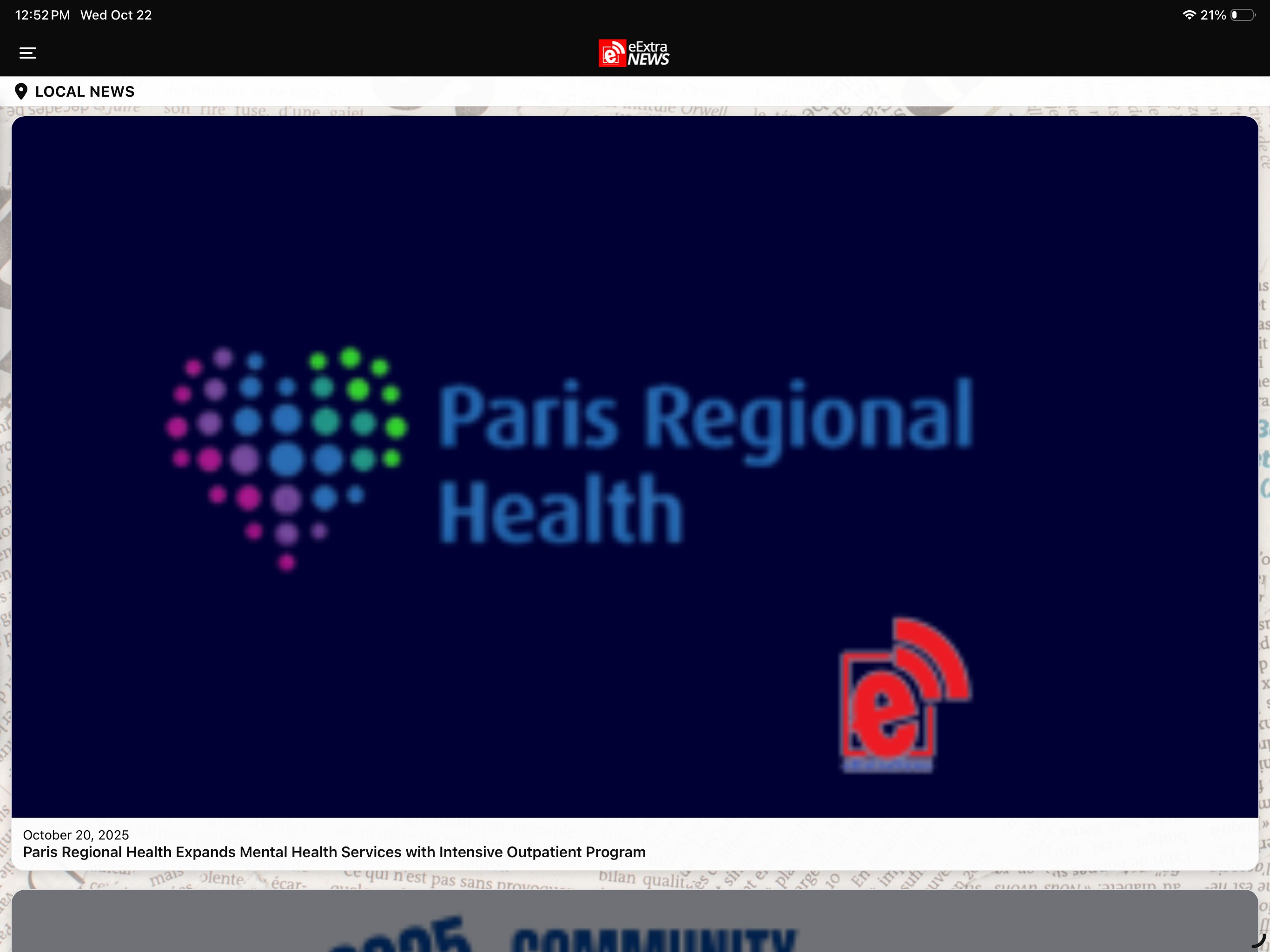Image resolution: width=1270 pixels, height=952 pixels.
Task: Read Paris Regional Health Expands Mental Health Services headline
Action: [334, 852]
